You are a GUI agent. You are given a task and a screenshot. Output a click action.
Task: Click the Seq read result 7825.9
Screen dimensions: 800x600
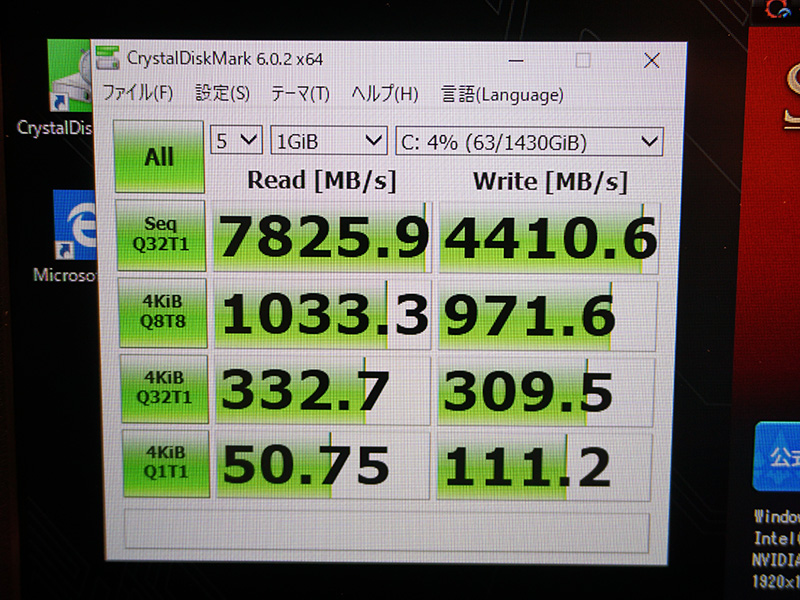[x=322, y=237]
